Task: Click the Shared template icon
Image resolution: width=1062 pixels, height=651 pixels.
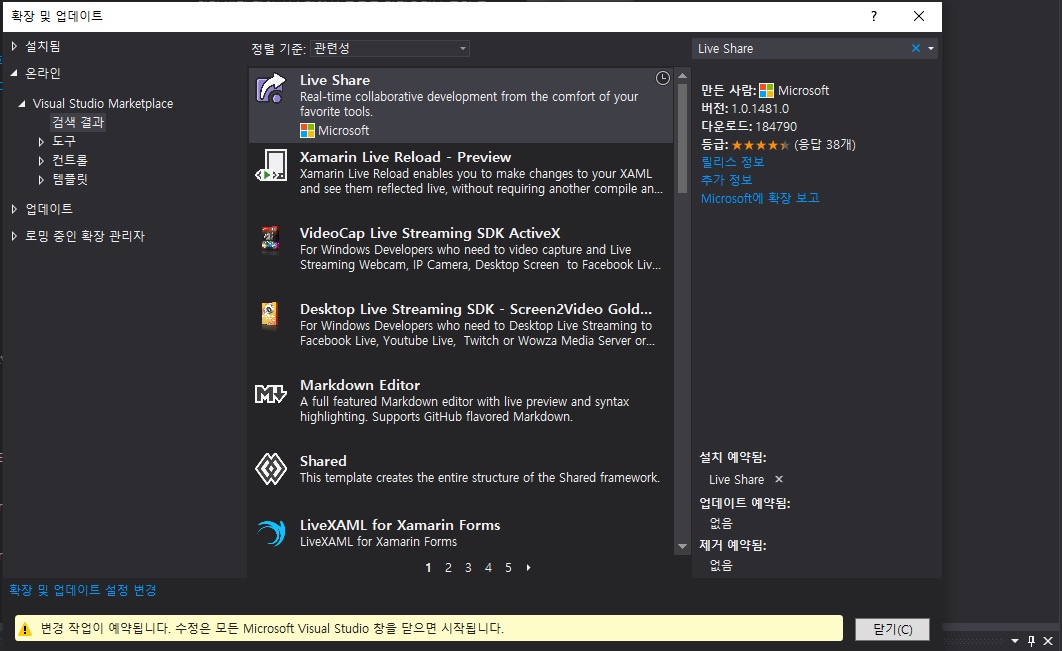Action: pyautogui.click(x=271, y=469)
